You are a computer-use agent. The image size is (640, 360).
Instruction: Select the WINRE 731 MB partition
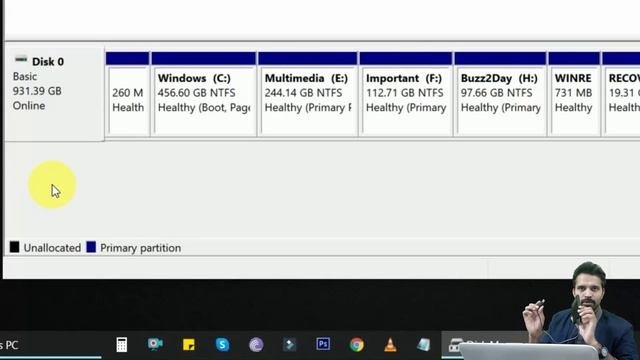pyautogui.click(x=574, y=93)
